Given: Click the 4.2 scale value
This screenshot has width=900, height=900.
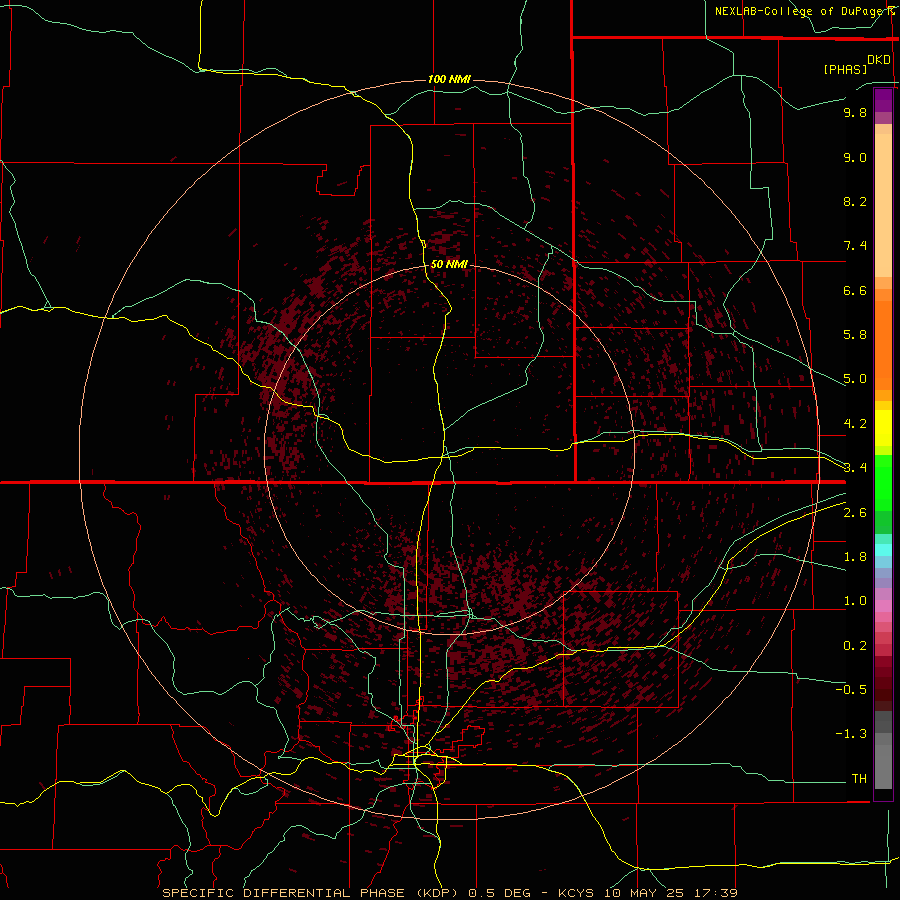Looking at the screenshot, I should pyautogui.click(x=855, y=424).
